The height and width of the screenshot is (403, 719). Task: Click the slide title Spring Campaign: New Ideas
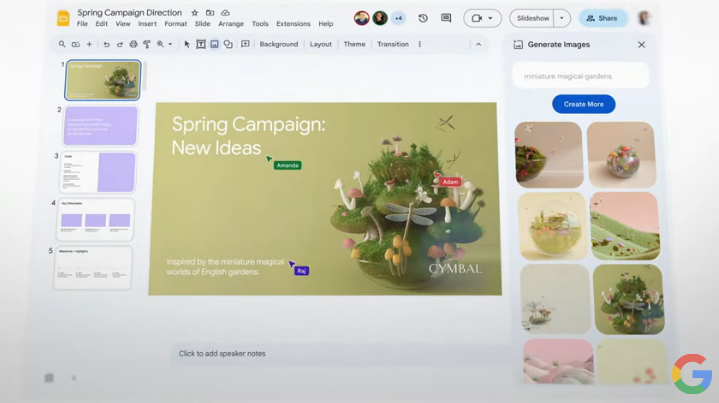point(248,136)
